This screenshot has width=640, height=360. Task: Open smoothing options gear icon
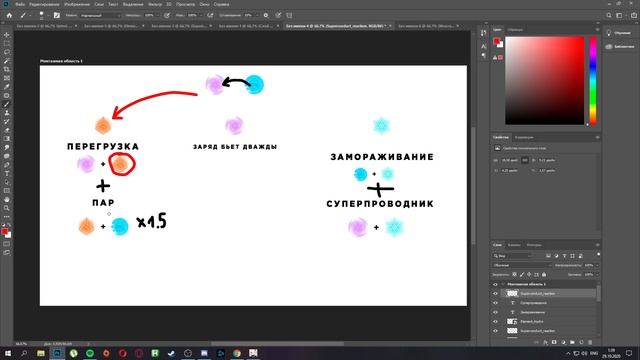266,16
